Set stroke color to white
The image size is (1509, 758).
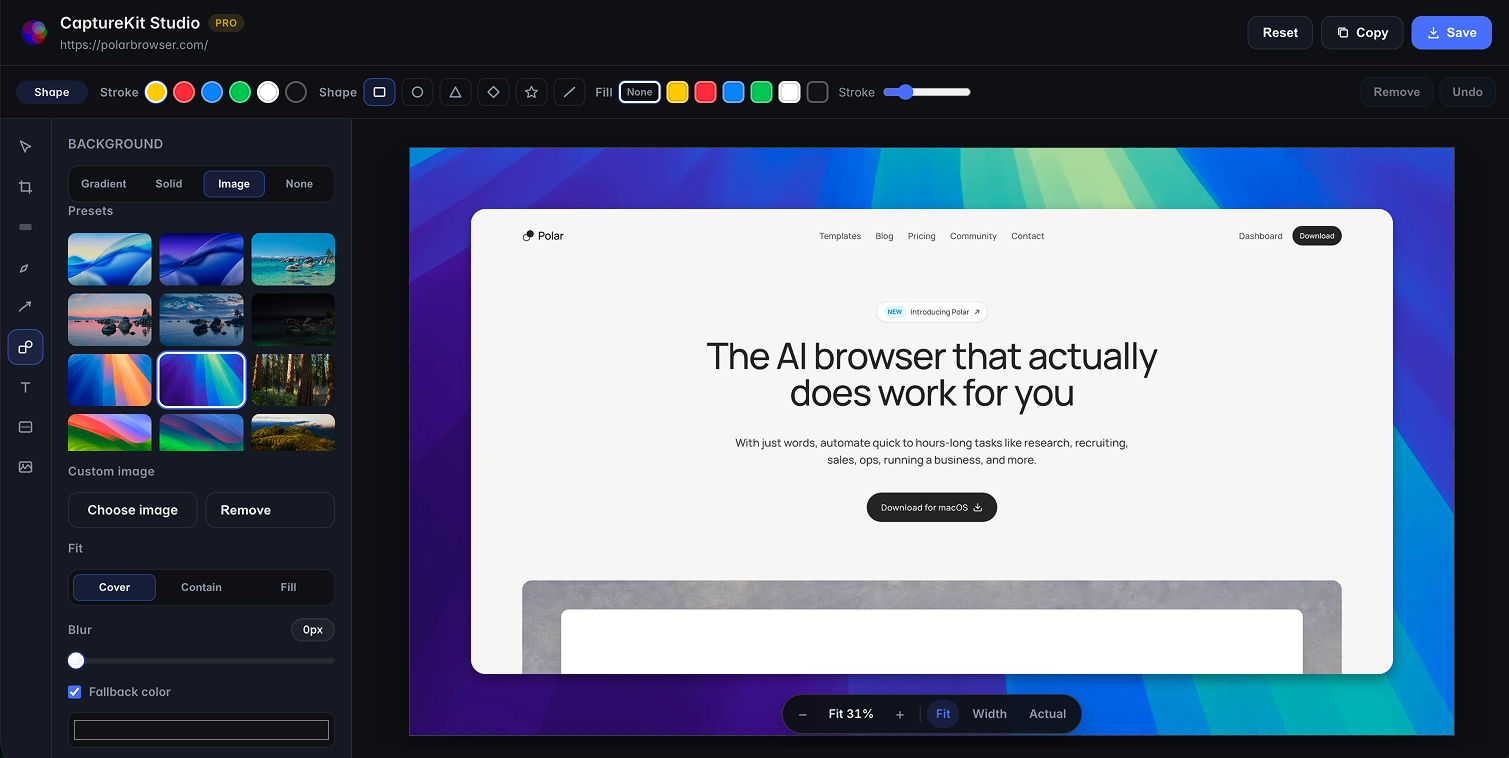[x=268, y=92]
